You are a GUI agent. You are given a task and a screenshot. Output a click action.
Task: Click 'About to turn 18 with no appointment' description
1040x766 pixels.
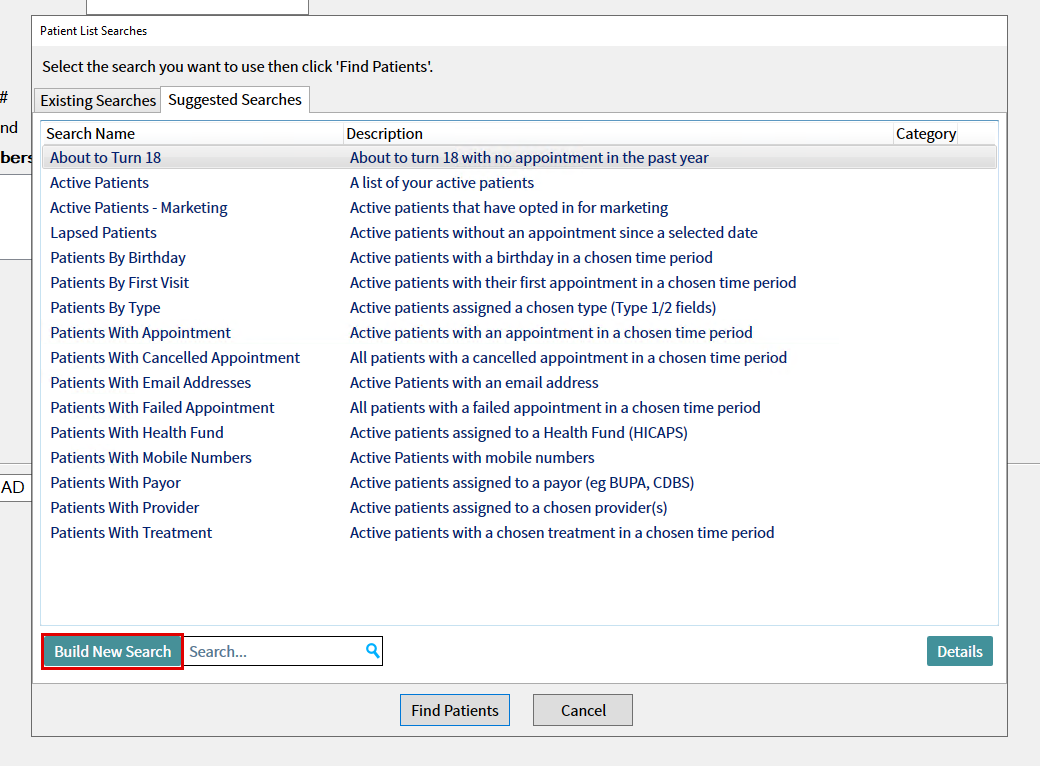(x=529, y=158)
